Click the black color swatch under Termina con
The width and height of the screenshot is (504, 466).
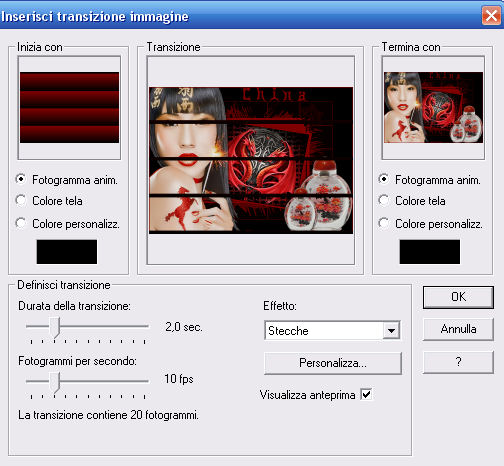tap(430, 252)
